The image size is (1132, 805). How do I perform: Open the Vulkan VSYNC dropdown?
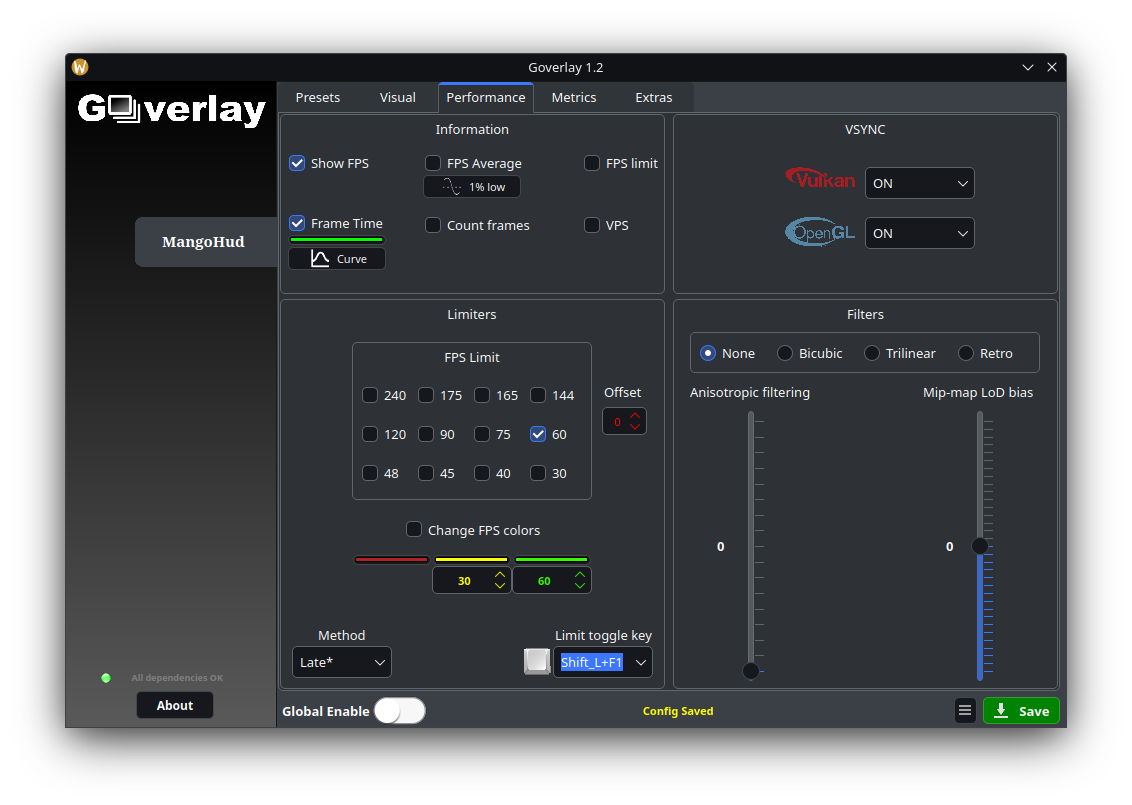(919, 183)
